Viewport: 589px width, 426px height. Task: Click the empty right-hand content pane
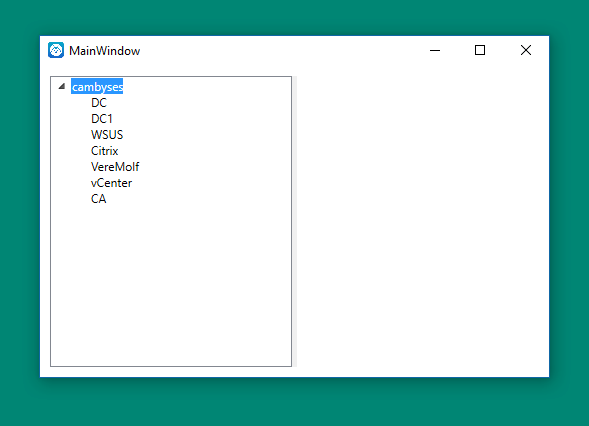423,221
